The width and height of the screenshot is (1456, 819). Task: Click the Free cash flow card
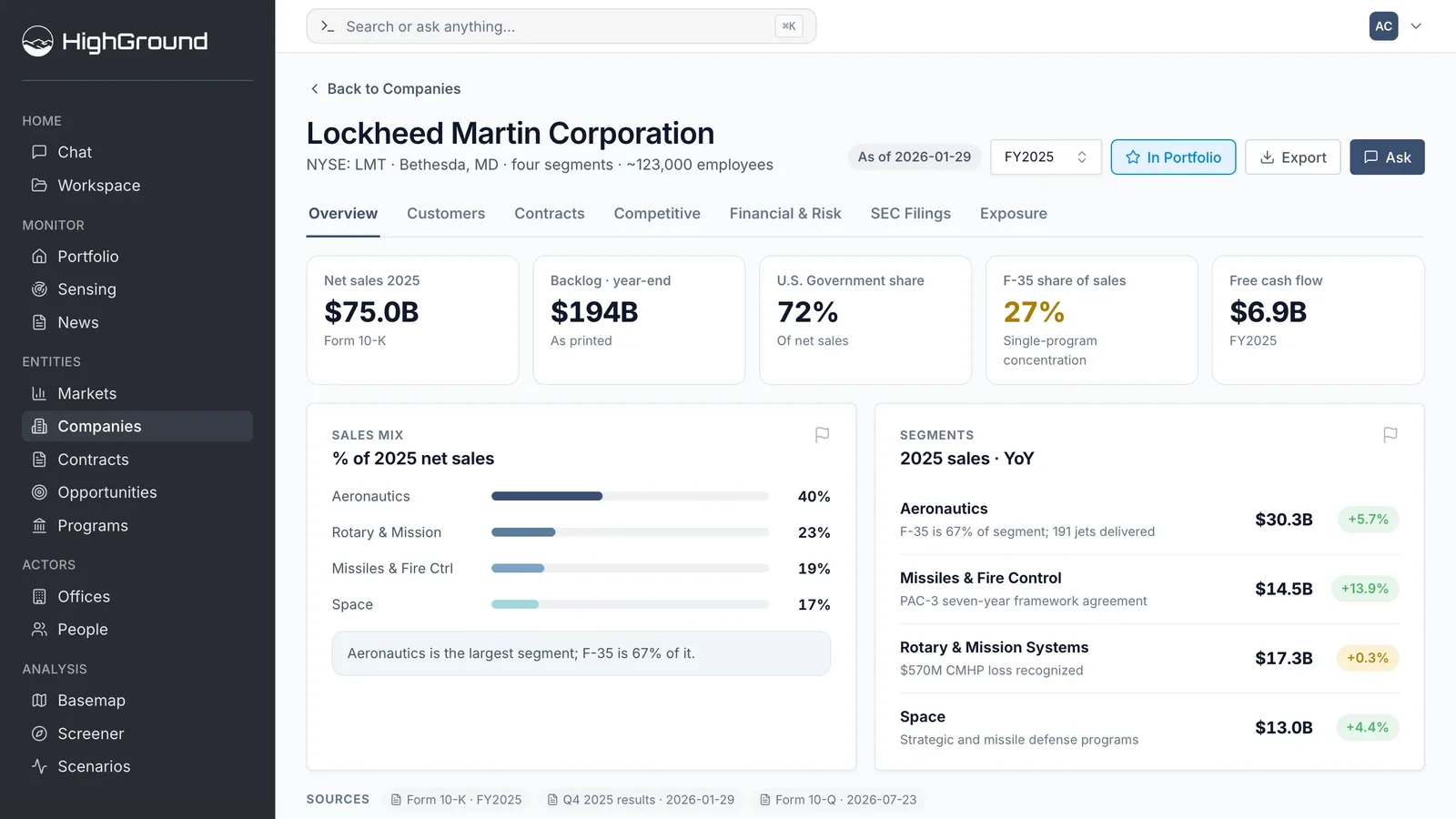click(1318, 320)
